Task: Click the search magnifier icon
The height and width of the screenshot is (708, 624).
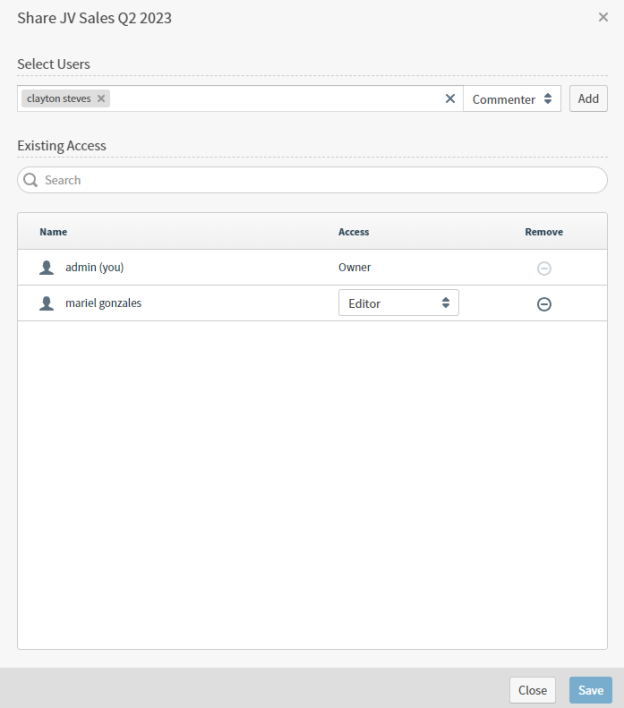Action: (x=30, y=180)
